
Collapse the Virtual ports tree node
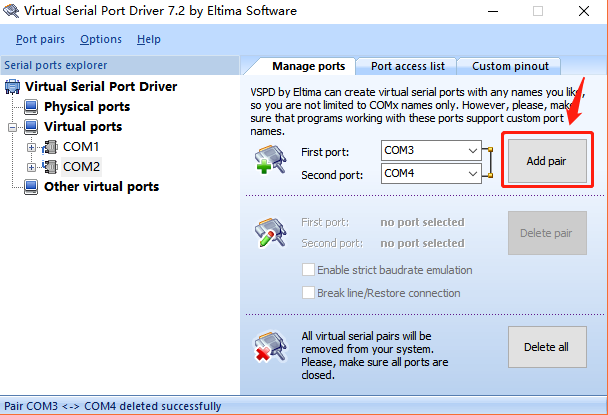pyautogui.click(x=12, y=127)
